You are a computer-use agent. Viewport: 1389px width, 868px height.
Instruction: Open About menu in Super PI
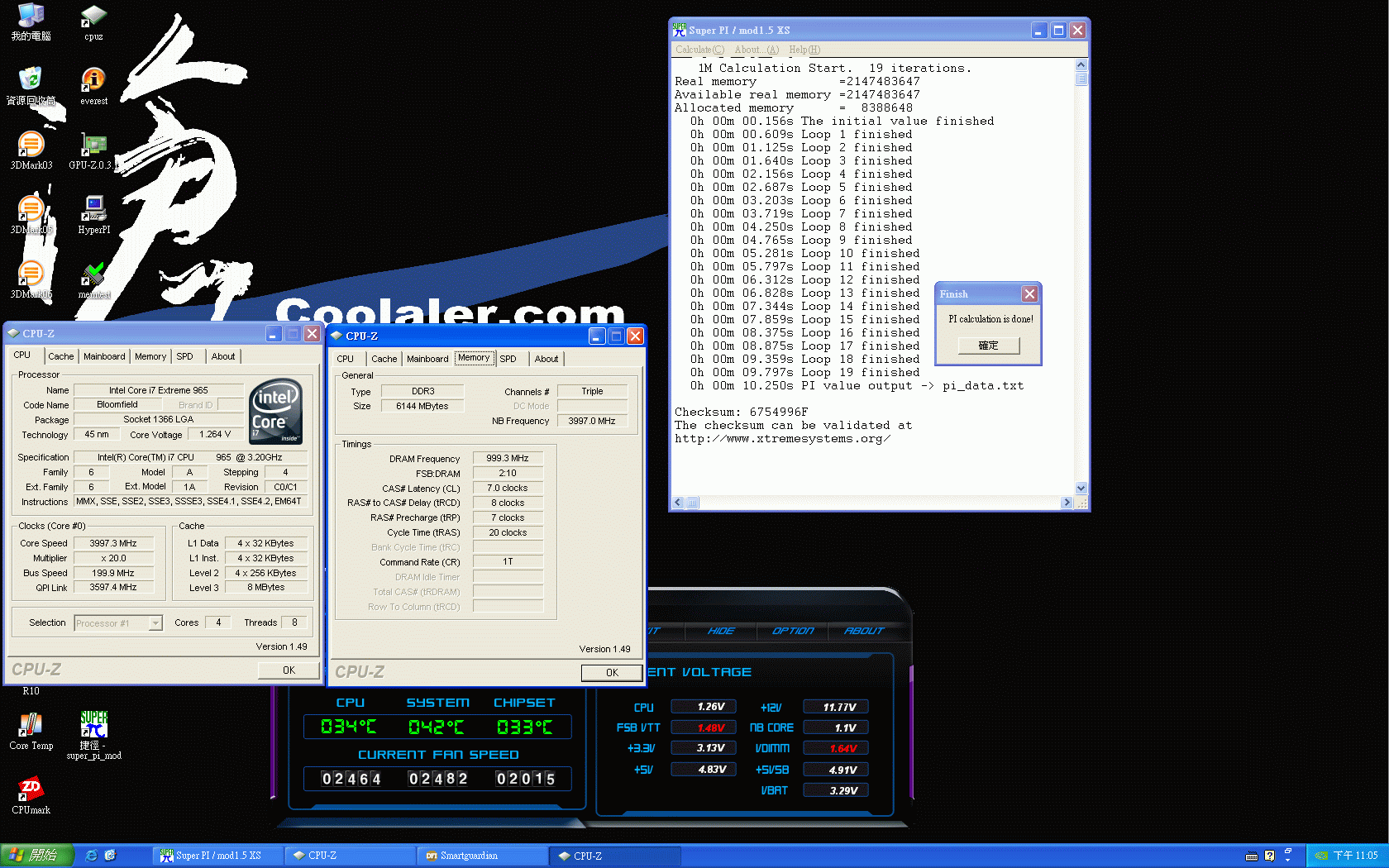pos(757,50)
